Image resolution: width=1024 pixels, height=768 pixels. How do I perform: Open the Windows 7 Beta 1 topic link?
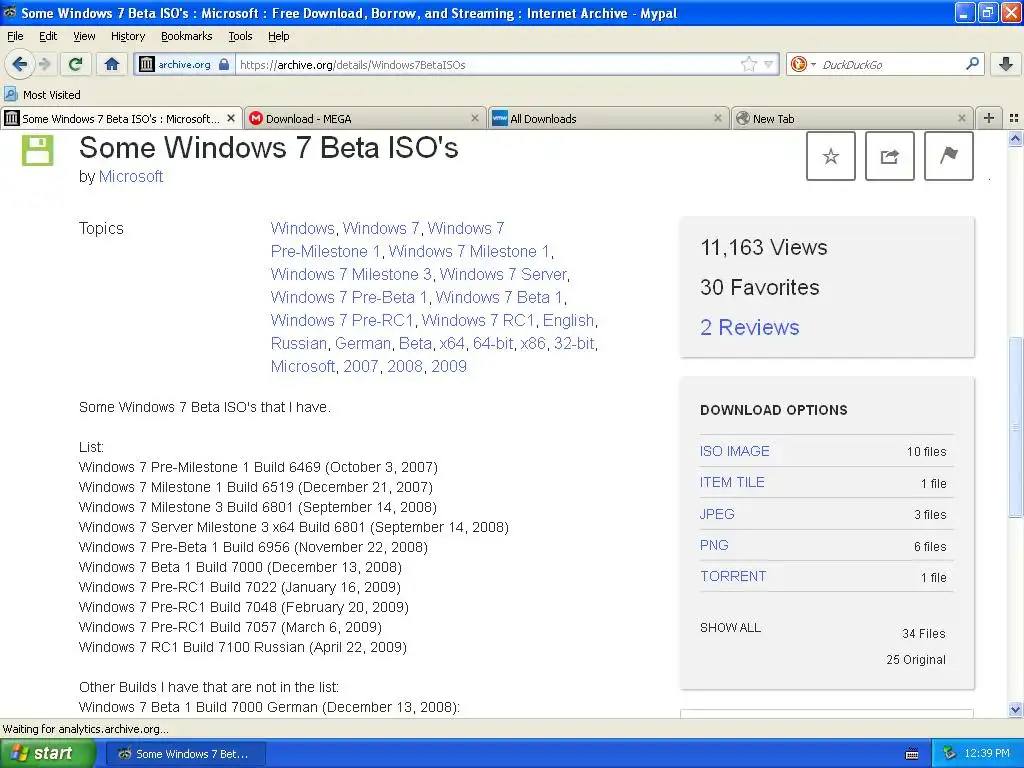[499, 297]
